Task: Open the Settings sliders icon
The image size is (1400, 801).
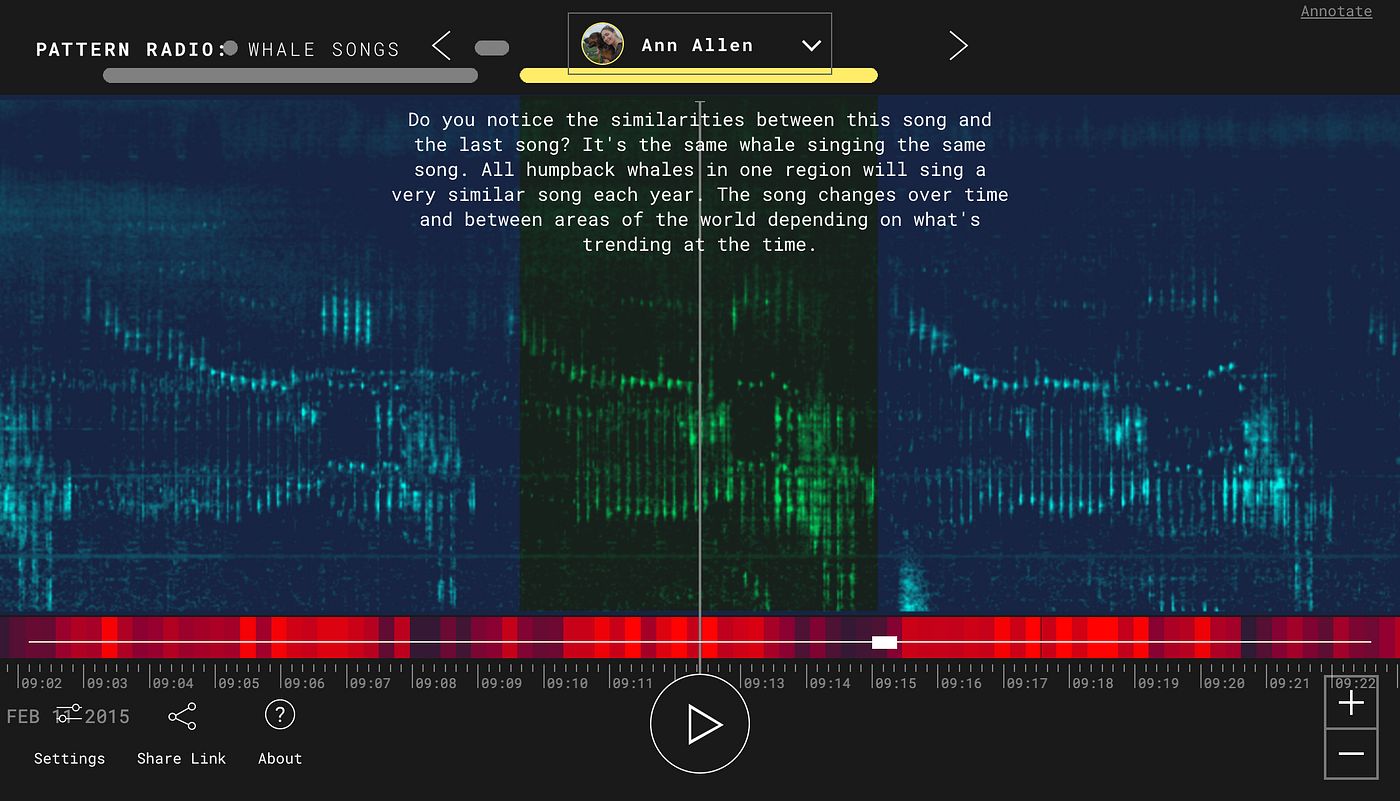Action: click(x=68, y=714)
